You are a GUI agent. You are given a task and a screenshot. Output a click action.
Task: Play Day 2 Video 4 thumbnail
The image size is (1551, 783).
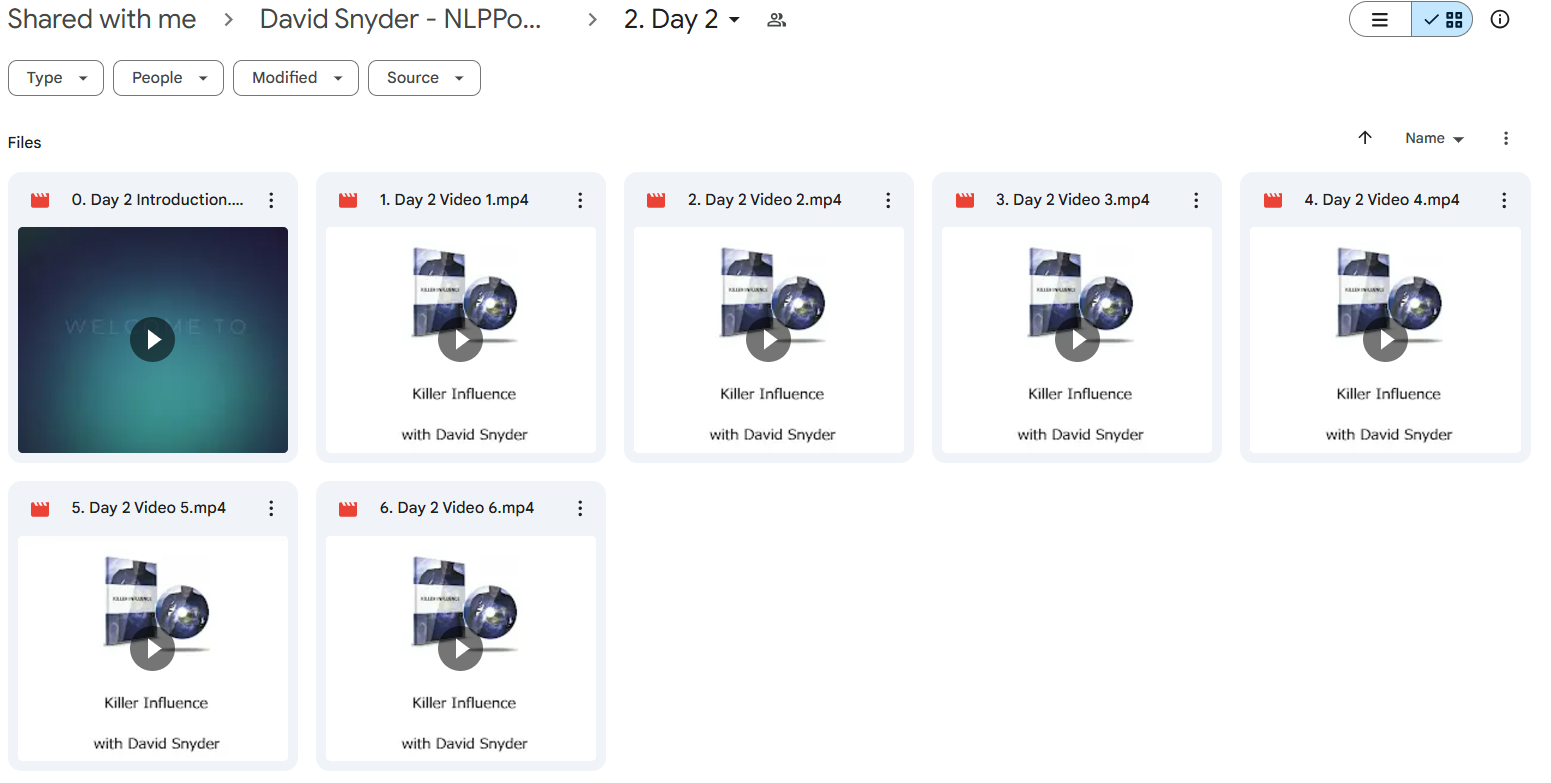pyautogui.click(x=1385, y=340)
